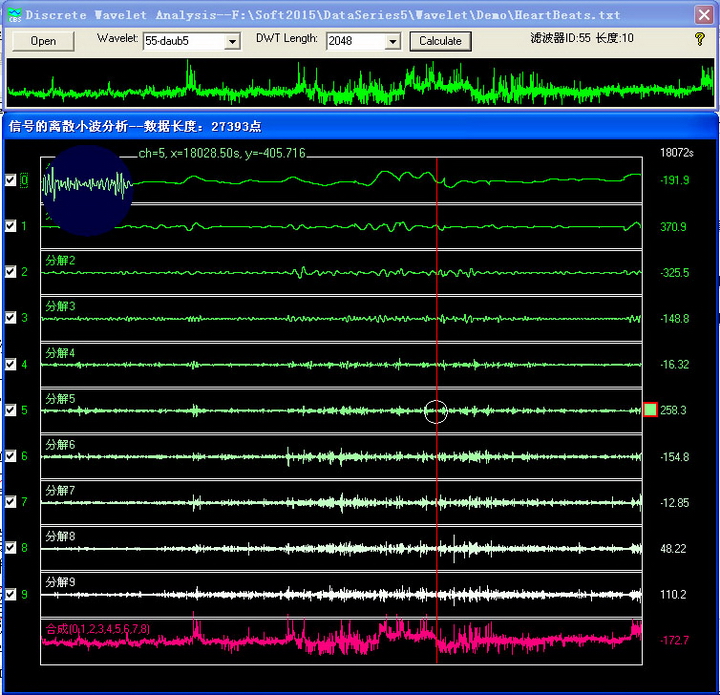Select the 分解2 waveform plot

tap(340, 273)
